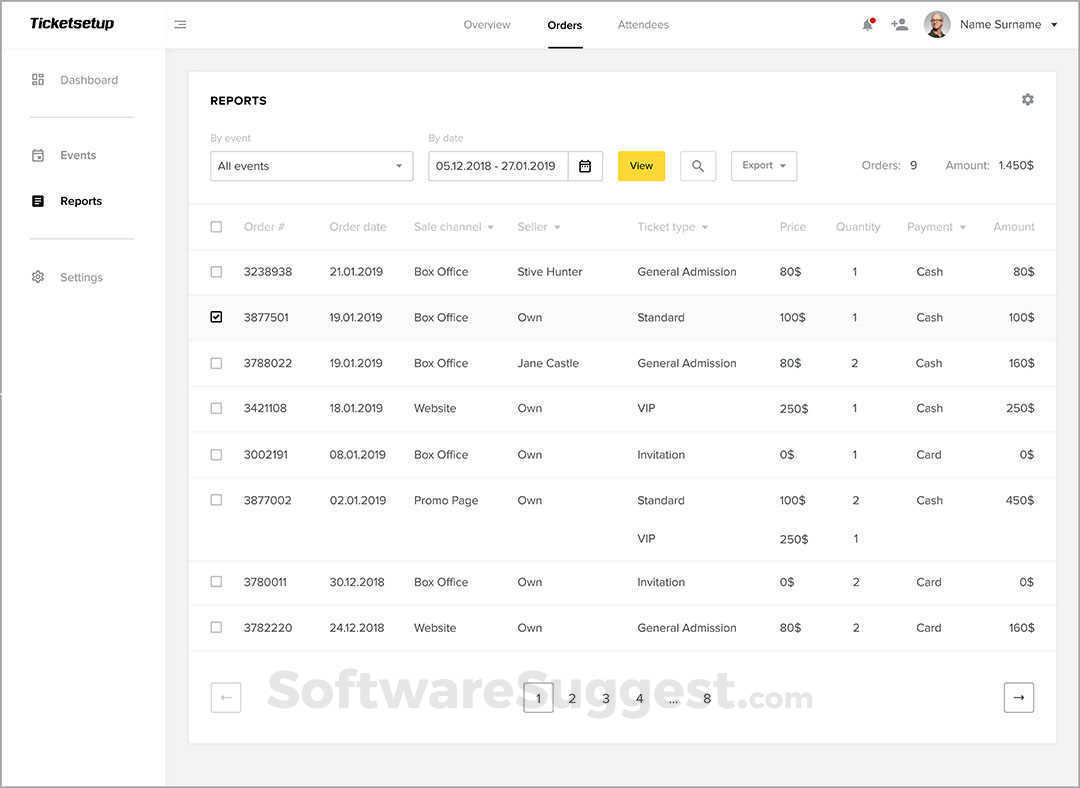Click Promo Page sale channel cell
Image resolution: width=1080 pixels, height=788 pixels.
tap(446, 500)
